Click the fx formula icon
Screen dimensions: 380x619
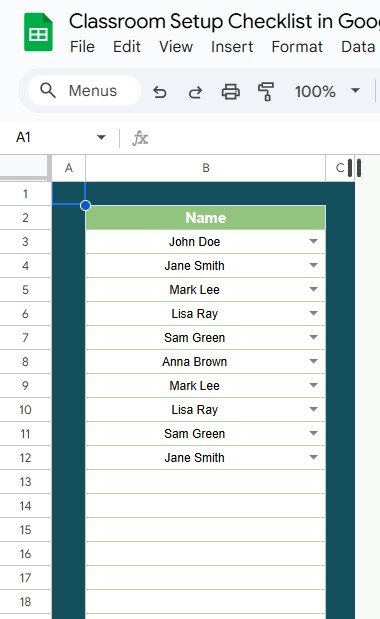click(140, 138)
